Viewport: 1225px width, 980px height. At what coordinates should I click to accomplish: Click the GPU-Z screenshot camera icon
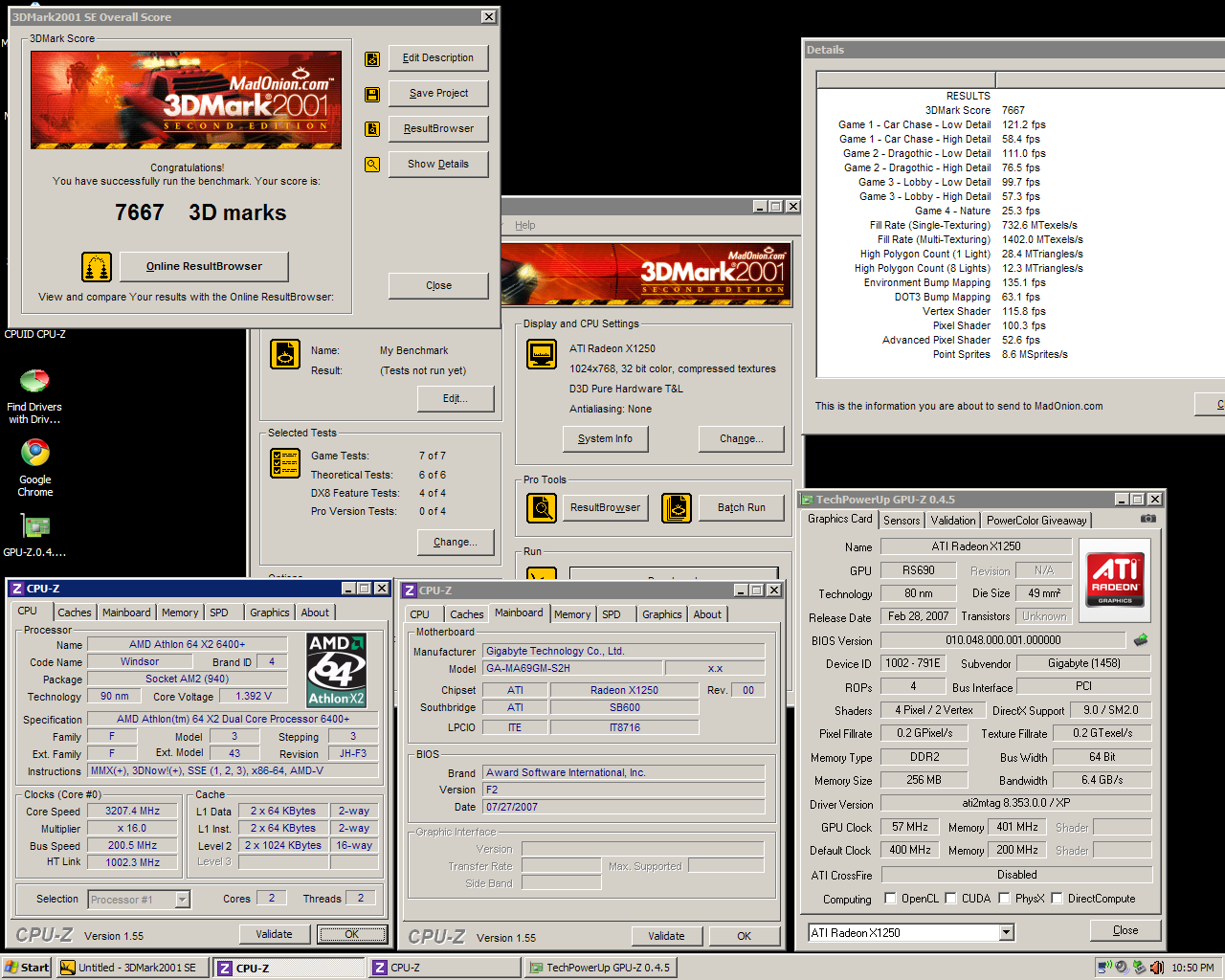1148,519
